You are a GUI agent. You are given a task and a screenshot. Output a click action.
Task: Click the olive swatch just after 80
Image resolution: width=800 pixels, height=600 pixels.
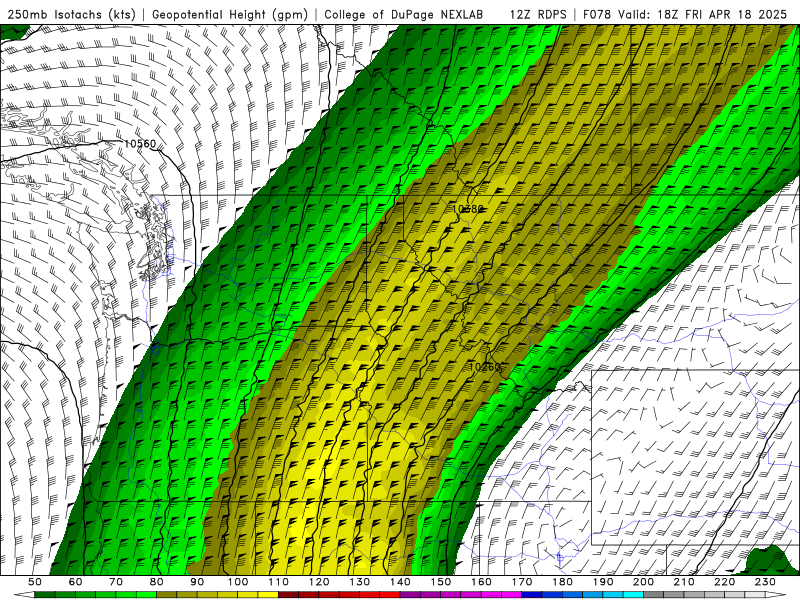point(166,595)
